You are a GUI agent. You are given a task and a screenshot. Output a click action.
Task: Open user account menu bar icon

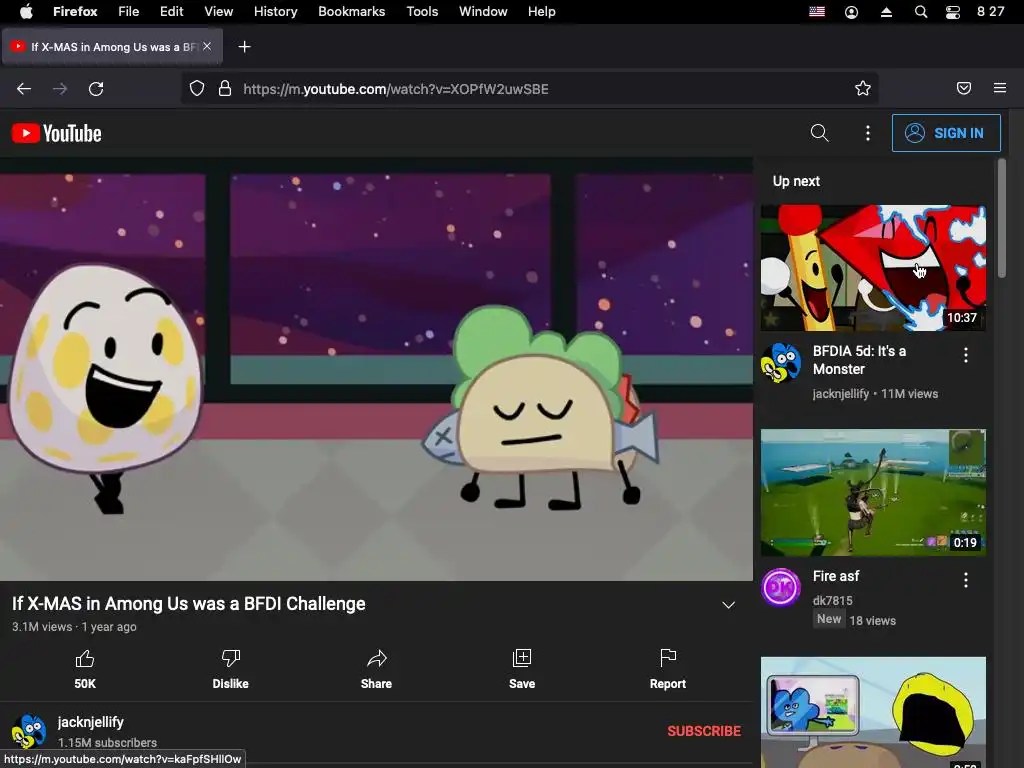852,12
